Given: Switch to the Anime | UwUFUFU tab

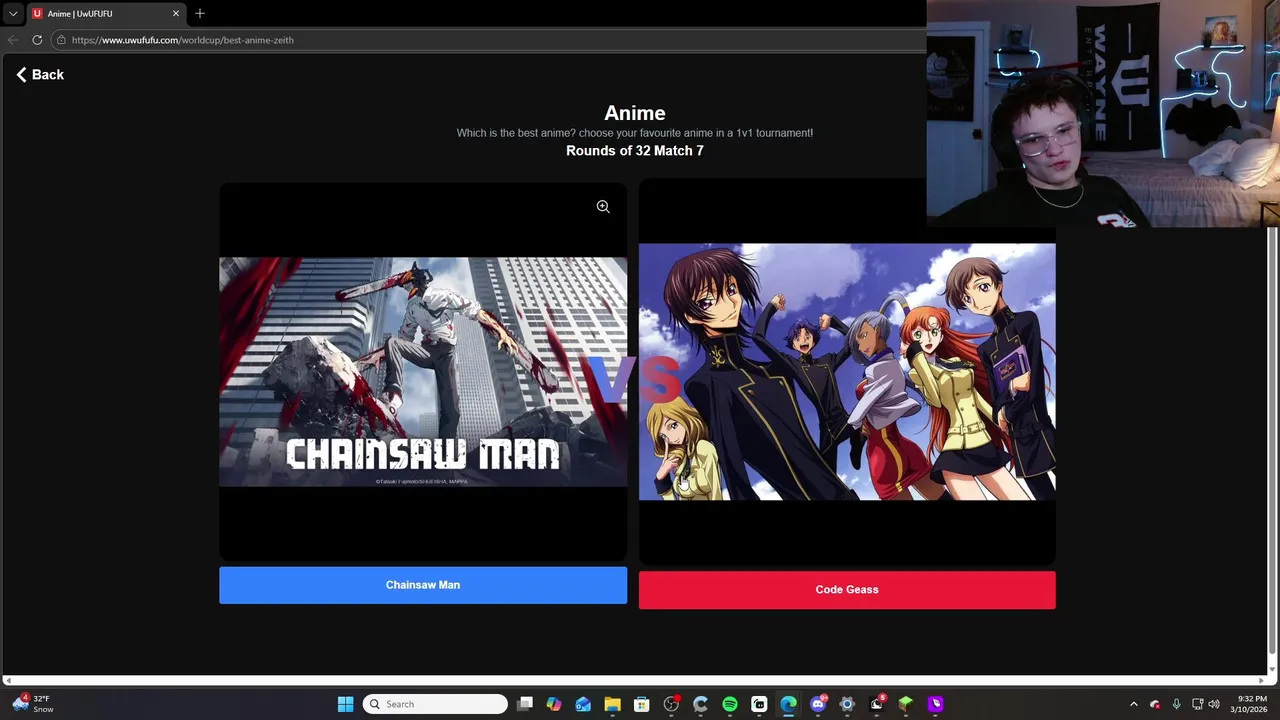Looking at the screenshot, I should pos(105,13).
